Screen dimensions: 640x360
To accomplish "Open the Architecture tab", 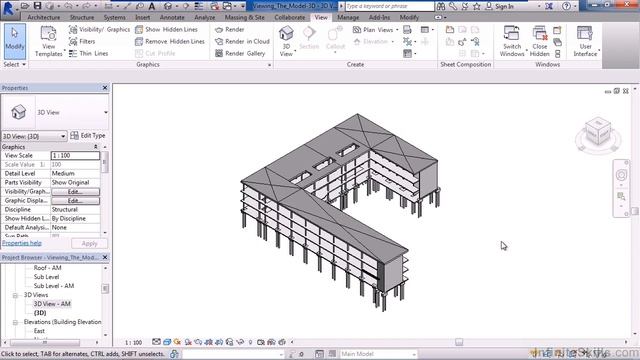I will [44, 18].
